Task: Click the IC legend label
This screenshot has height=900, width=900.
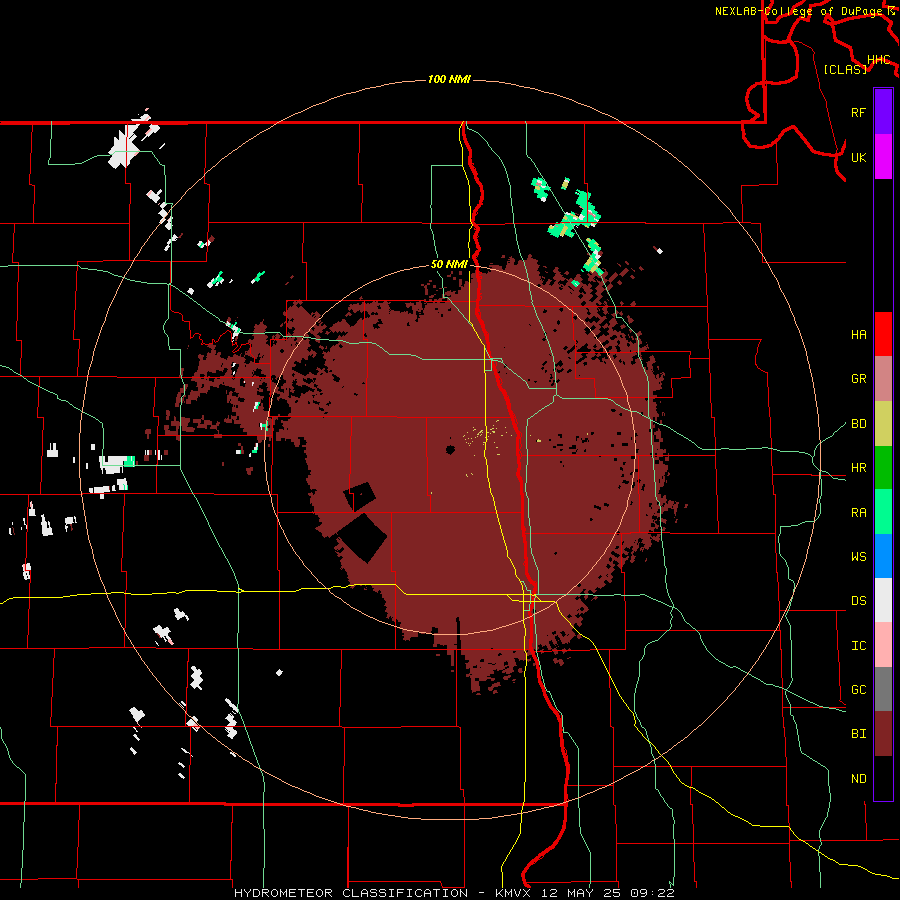Action: click(x=858, y=646)
